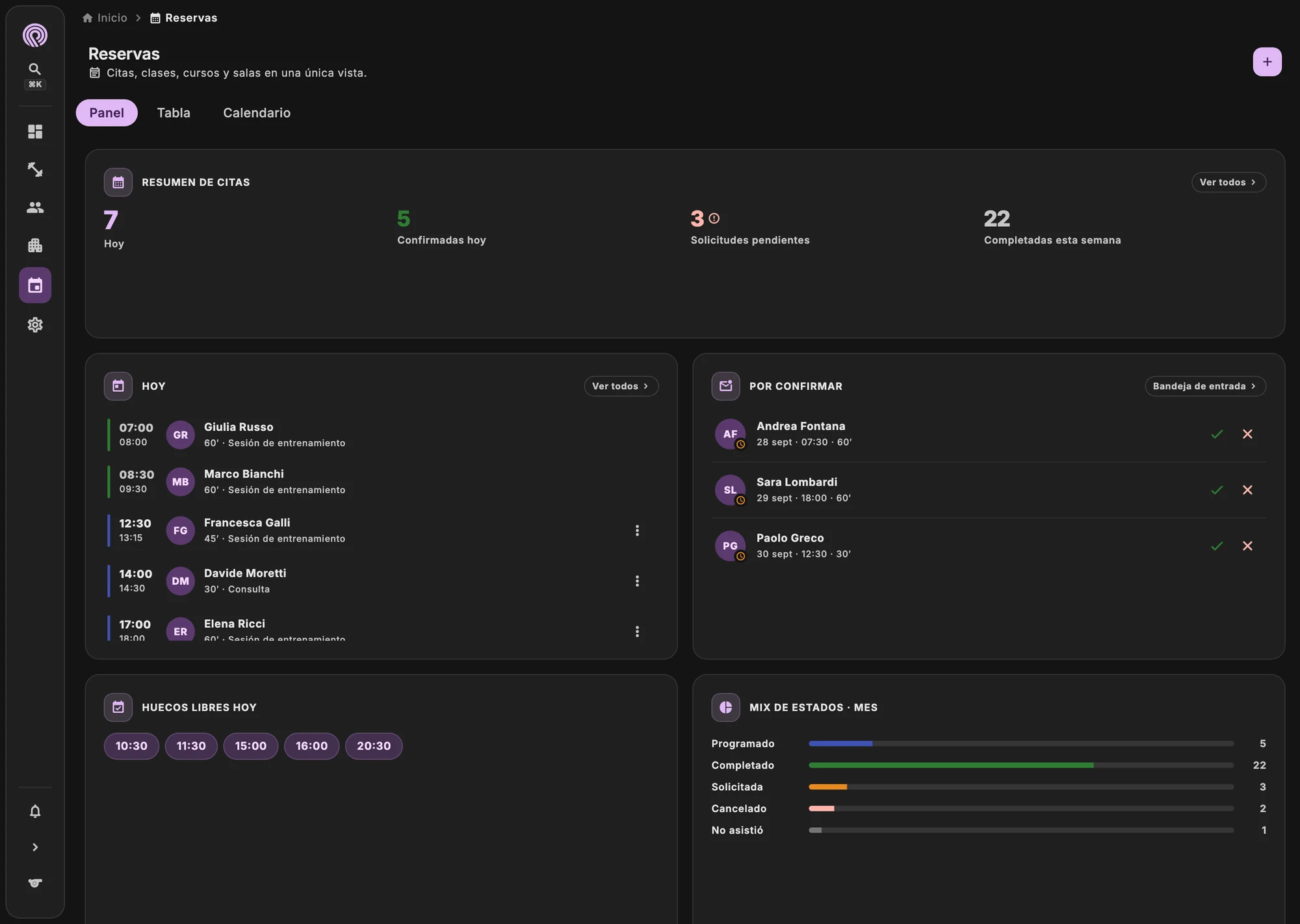Open options menu for Elena Ricci appointment
This screenshot has height=924, width=1300.
[x=637, y=632]
